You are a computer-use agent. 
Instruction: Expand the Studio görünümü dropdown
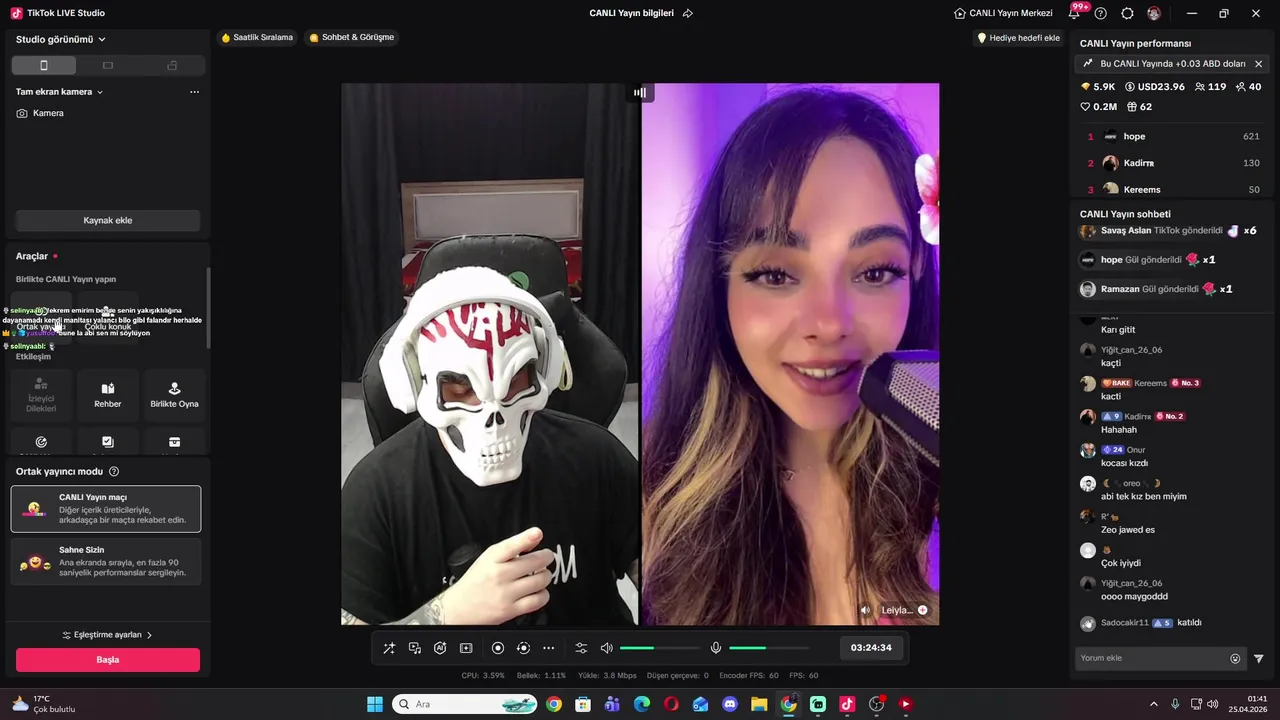click(x=61, y=39)
